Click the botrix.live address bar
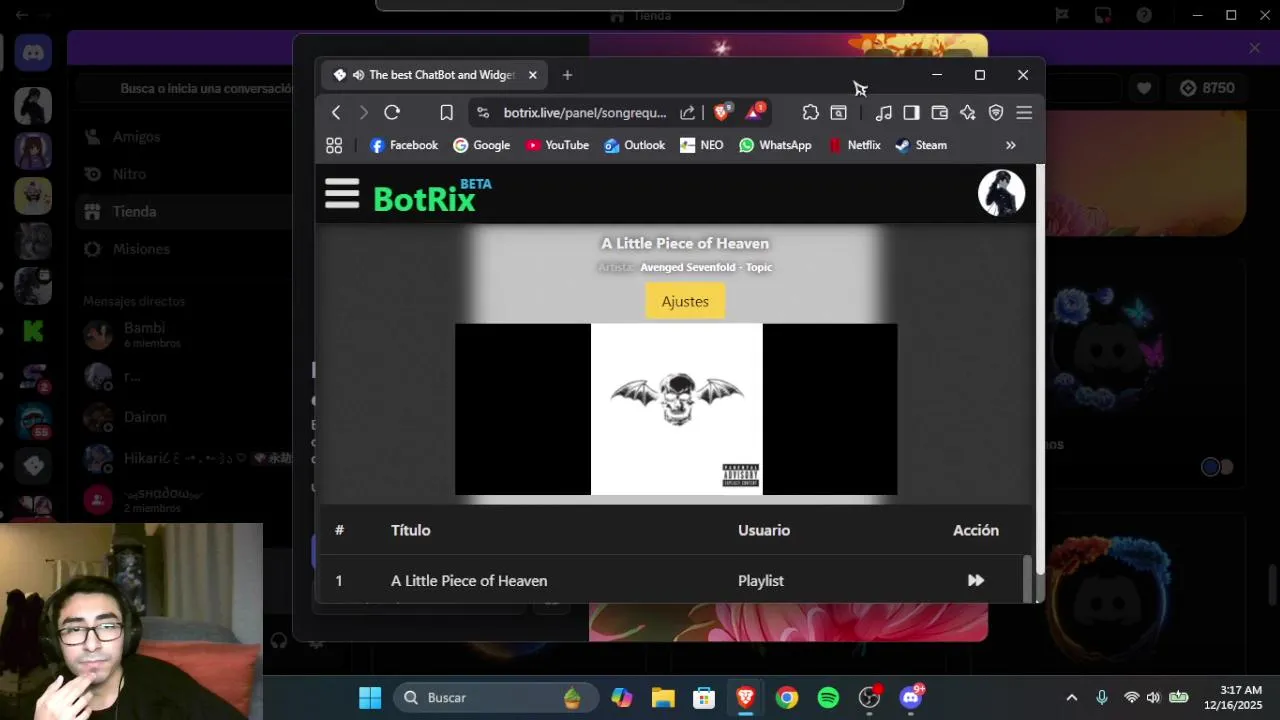This screenshot has height=720, width=1280. click(585, 113)
